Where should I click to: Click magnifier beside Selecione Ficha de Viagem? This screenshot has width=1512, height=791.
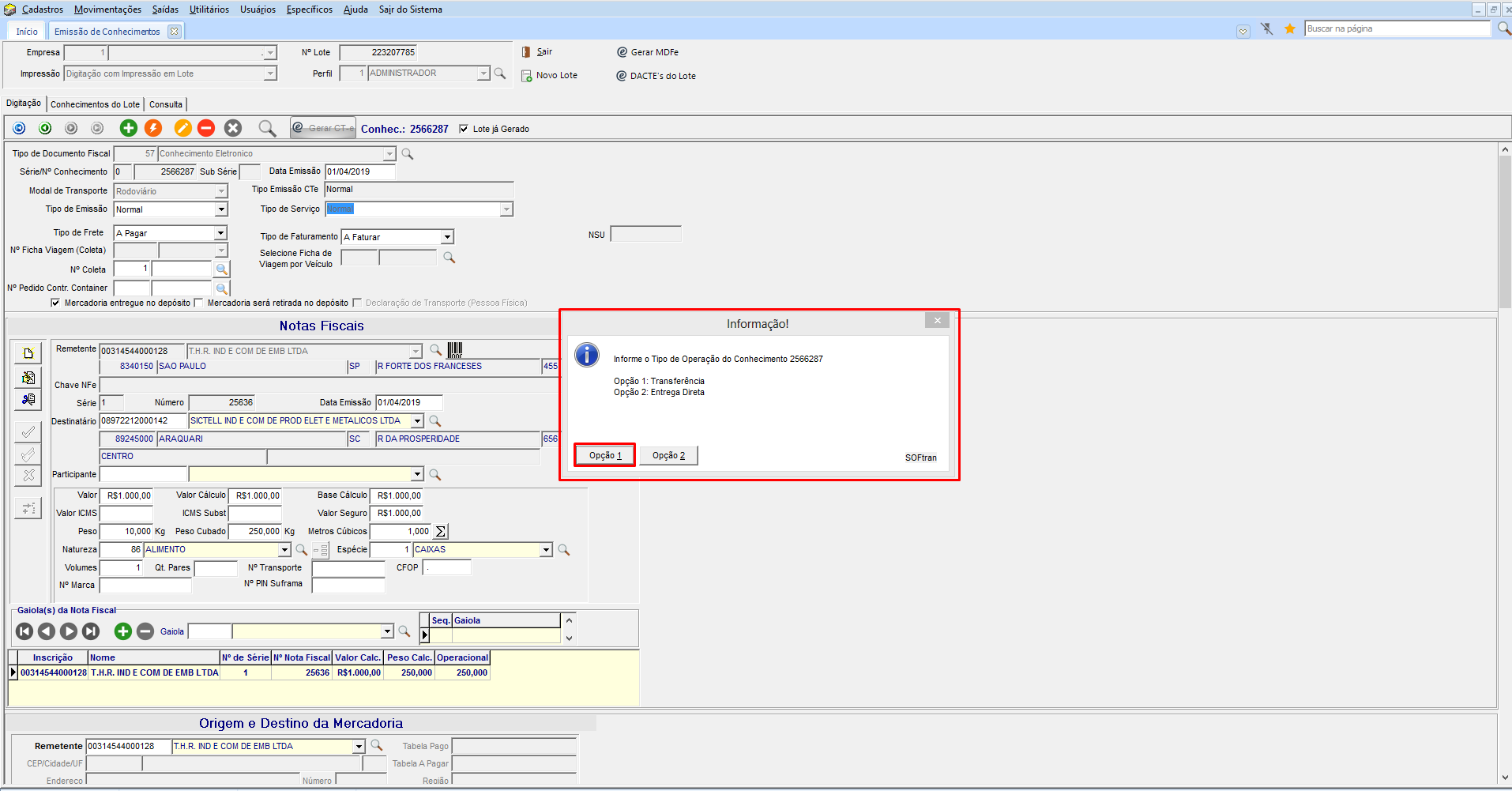pyautogui.click(x=449, y=258)
